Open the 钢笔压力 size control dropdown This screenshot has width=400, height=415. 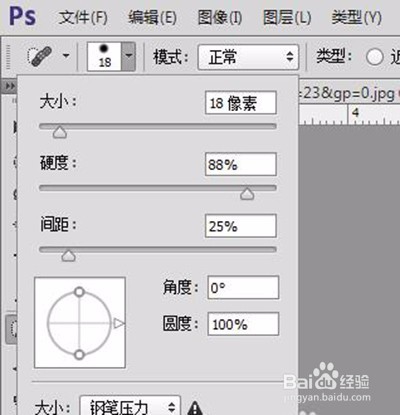pyautogui.click(x=130, y=406)
